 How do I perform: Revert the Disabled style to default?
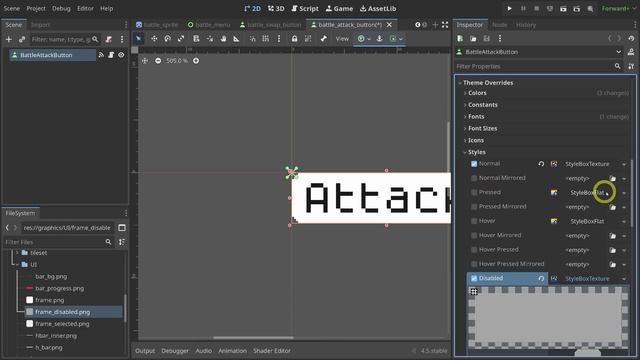[541, 278]
